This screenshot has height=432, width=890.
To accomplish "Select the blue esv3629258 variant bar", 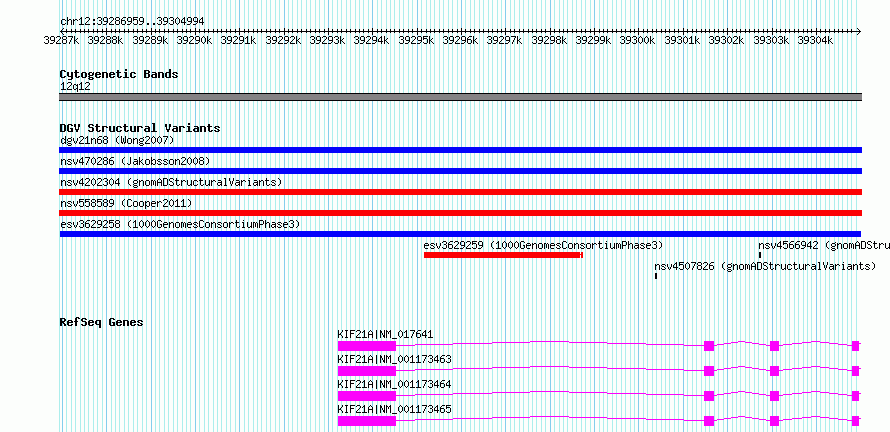I will point(460,234).
